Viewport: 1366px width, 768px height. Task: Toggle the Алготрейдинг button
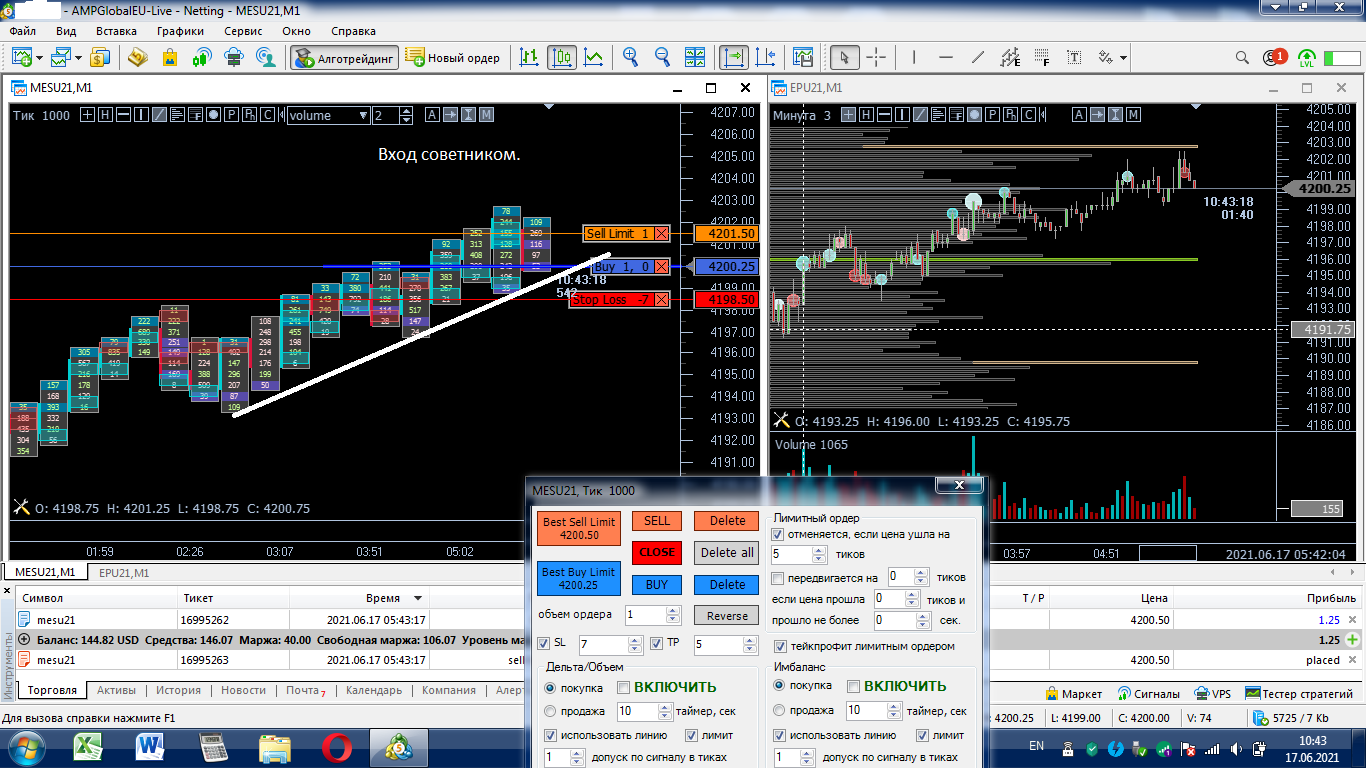[345, 58]
